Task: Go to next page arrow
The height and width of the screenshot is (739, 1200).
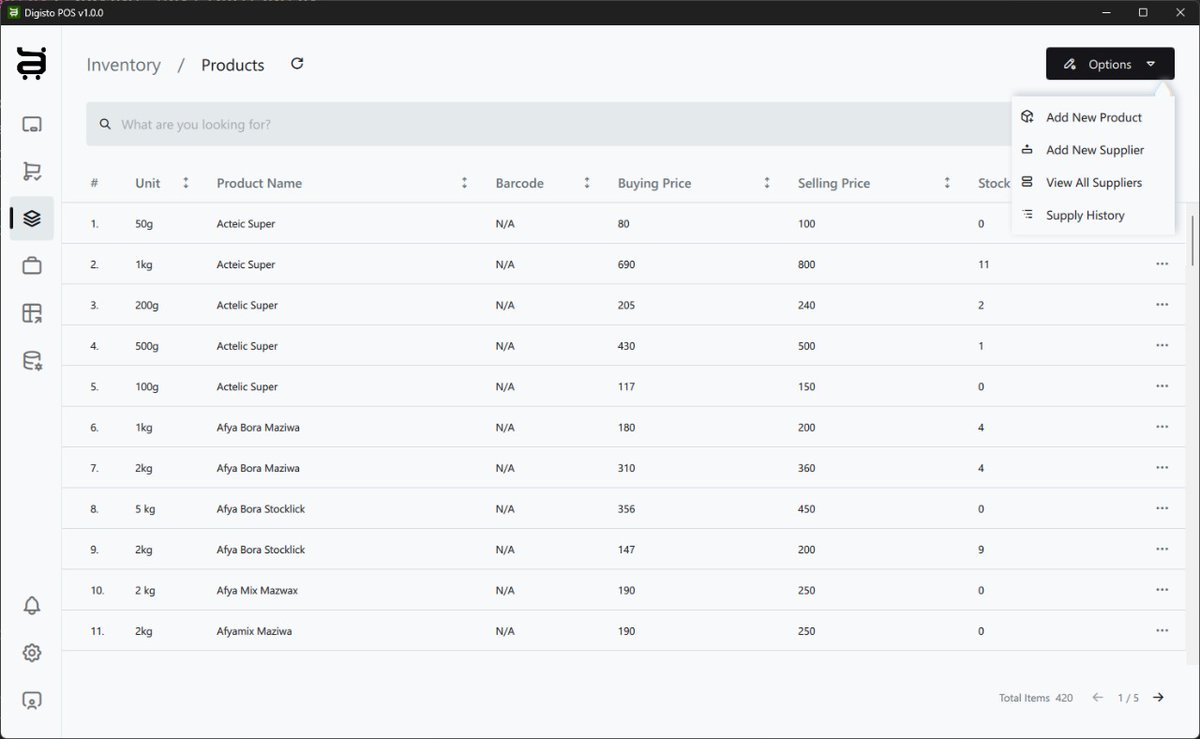Action: [1158, 698]
